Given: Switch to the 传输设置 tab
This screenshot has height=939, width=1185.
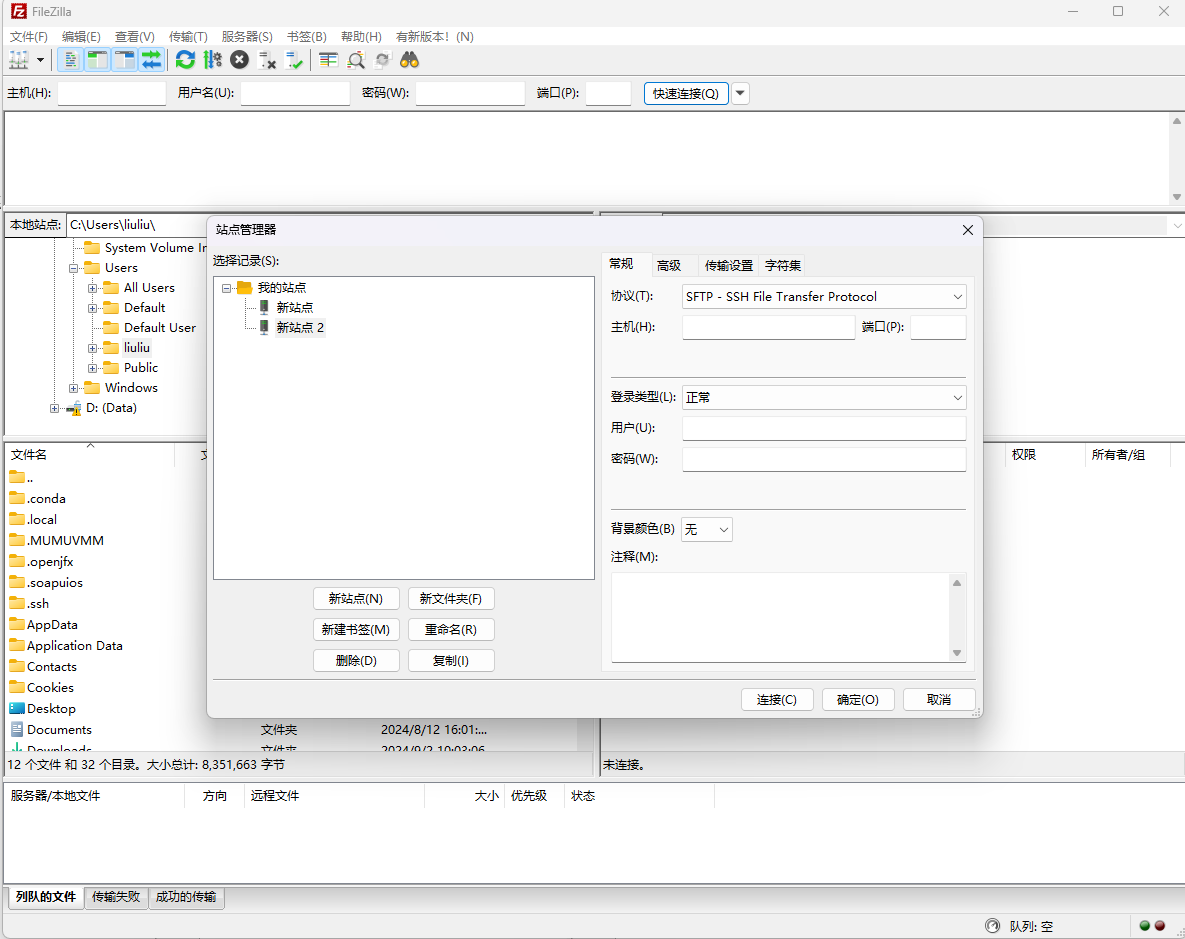Looking at the screenshot, I should click(729, 265).
